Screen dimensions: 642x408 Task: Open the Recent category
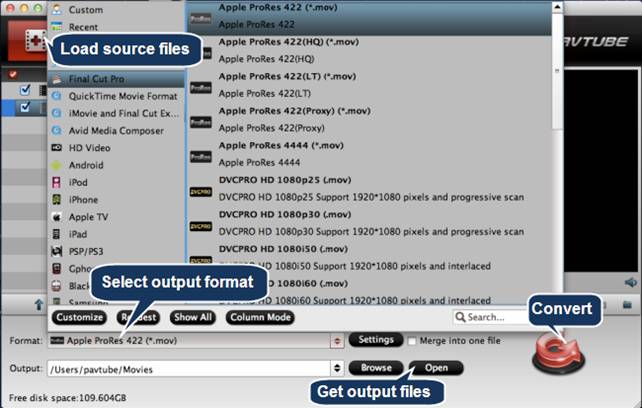click(116, 27)
